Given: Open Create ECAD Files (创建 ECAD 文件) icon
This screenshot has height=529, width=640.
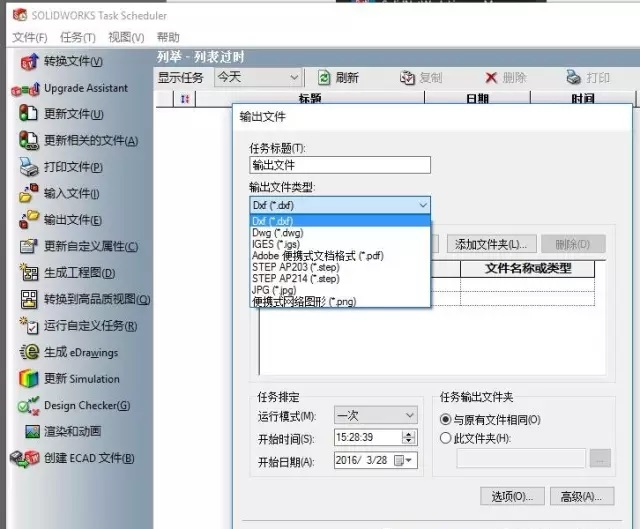Looking at the screenshot, I should pyautogui.click(x=24, y=459).
